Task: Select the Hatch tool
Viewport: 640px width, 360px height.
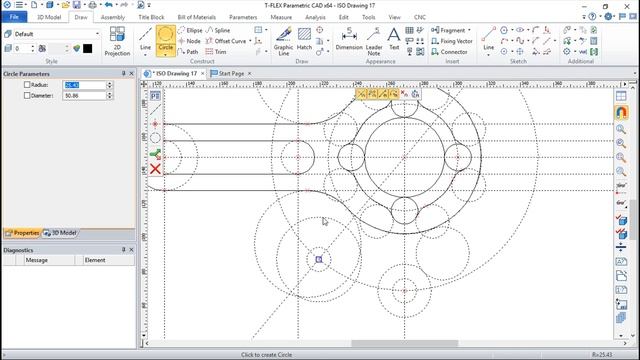Action: point(304,39)
